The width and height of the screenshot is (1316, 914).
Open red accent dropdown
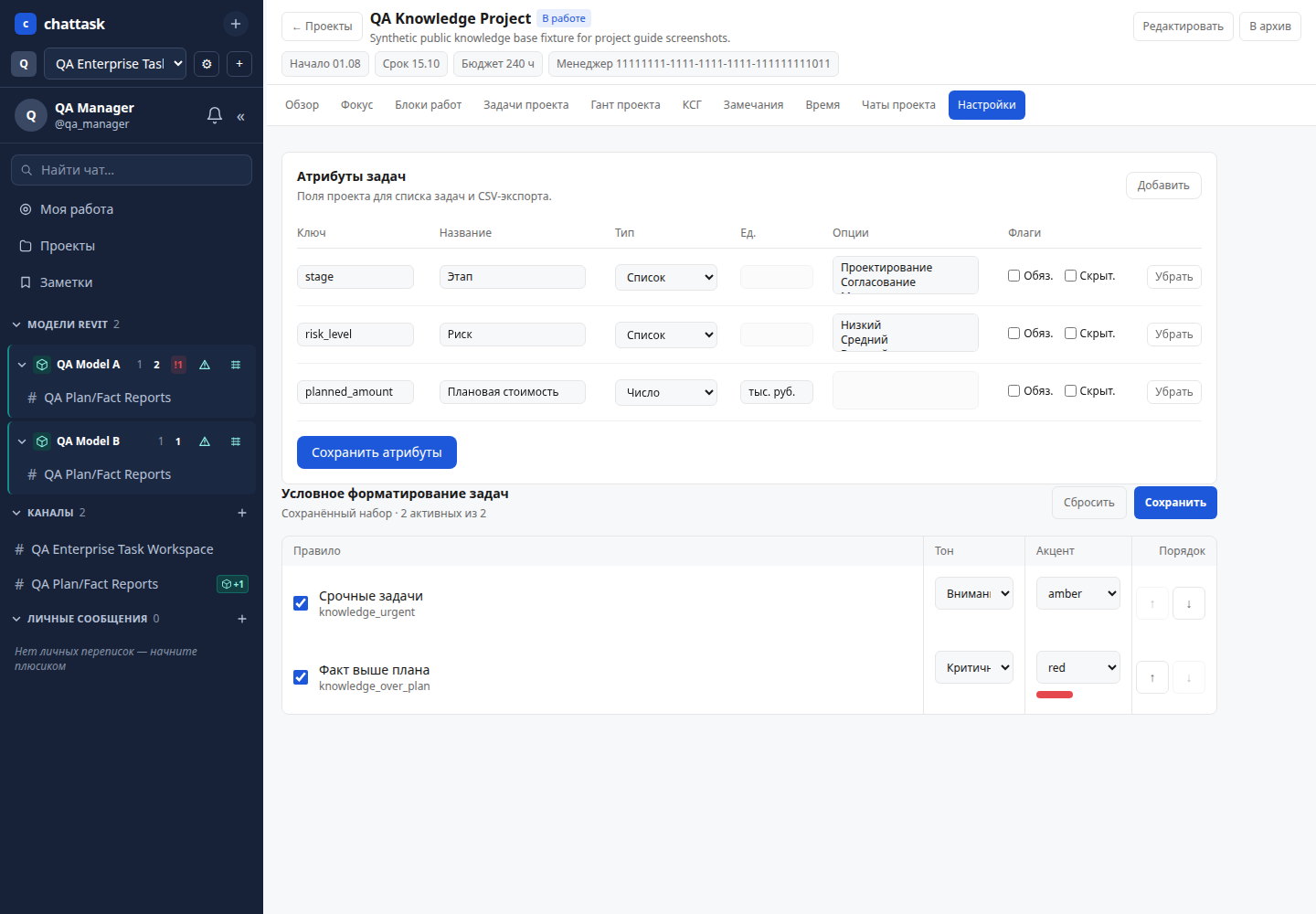(x=1078, y=667)
